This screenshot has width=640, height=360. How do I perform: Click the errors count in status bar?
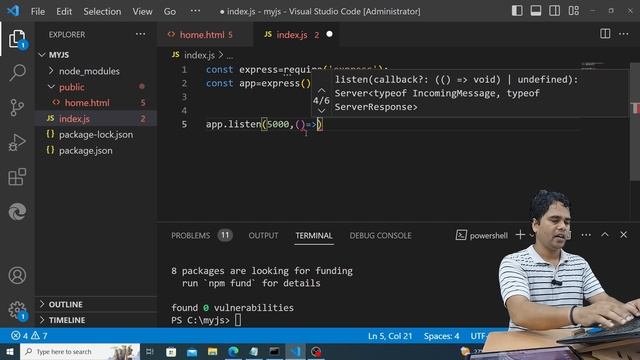pyautogui.click(x=20, y=336)
